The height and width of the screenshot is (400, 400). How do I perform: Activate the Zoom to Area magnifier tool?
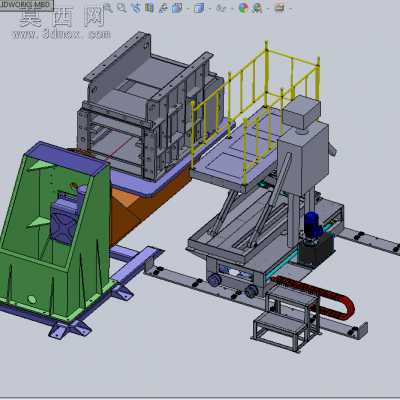[x=122, y=7]
